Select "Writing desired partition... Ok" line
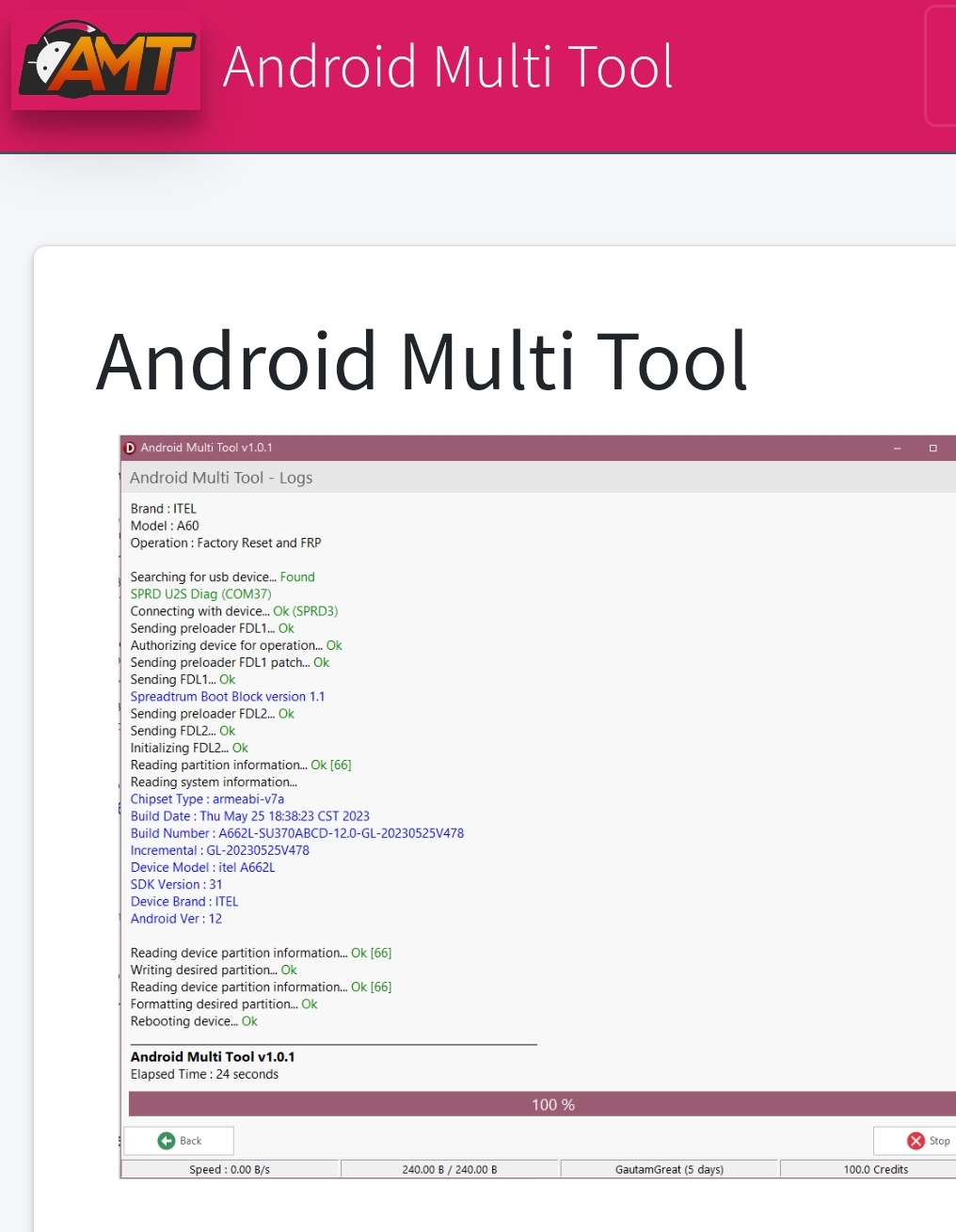 [214, 971]
